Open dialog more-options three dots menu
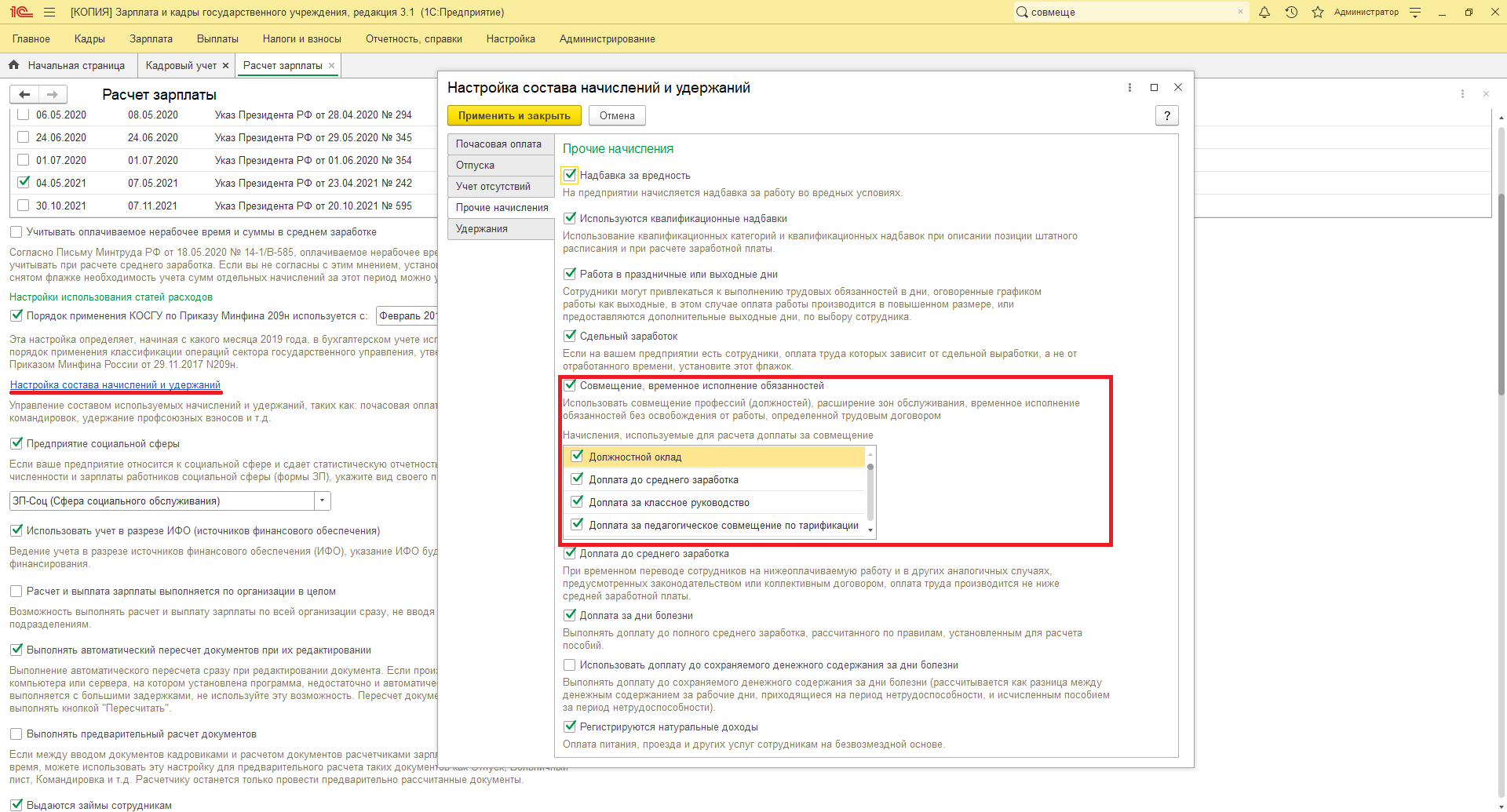1507x812 pixels. point(1129,87)
